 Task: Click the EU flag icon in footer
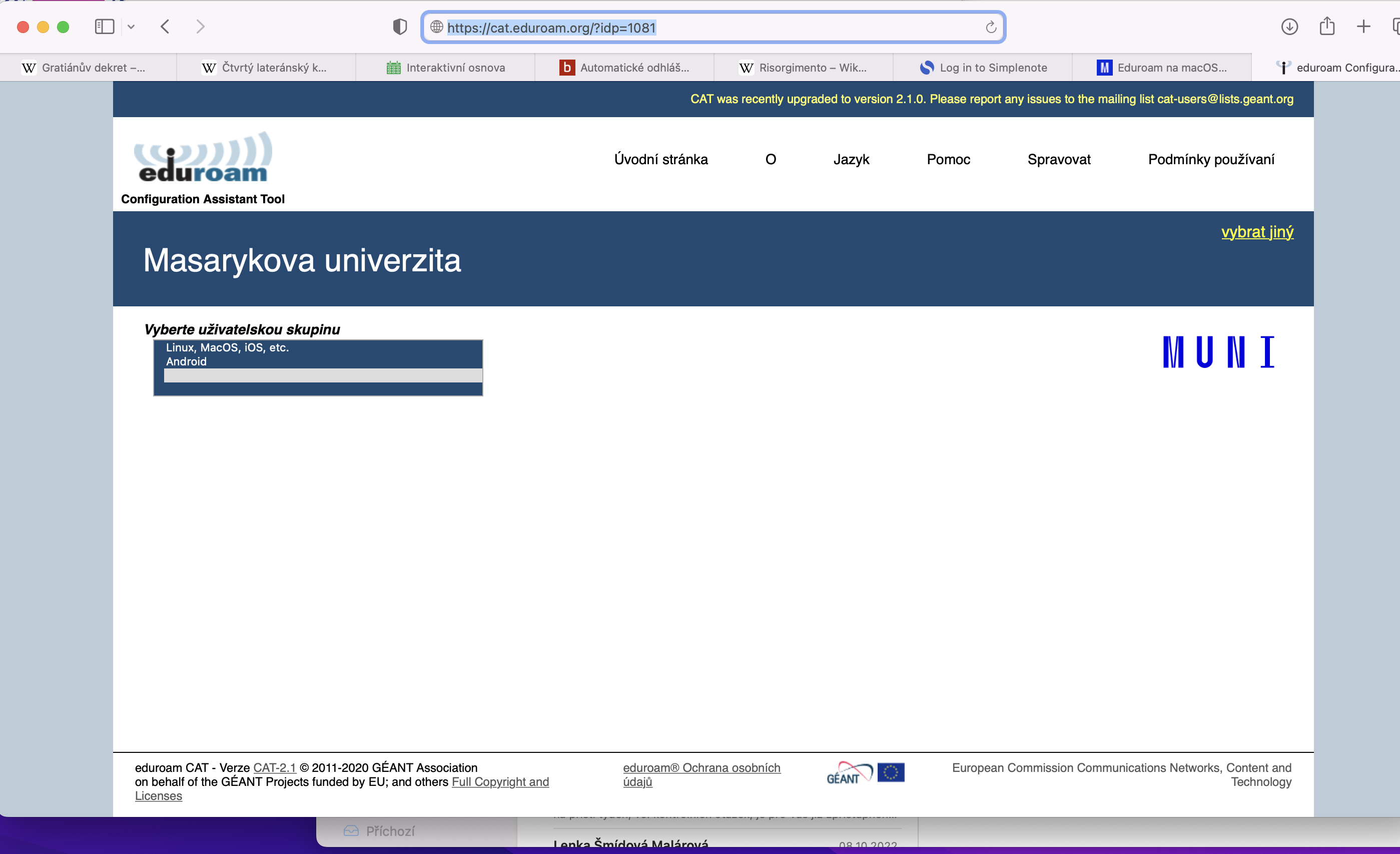(x=891, y=773)
